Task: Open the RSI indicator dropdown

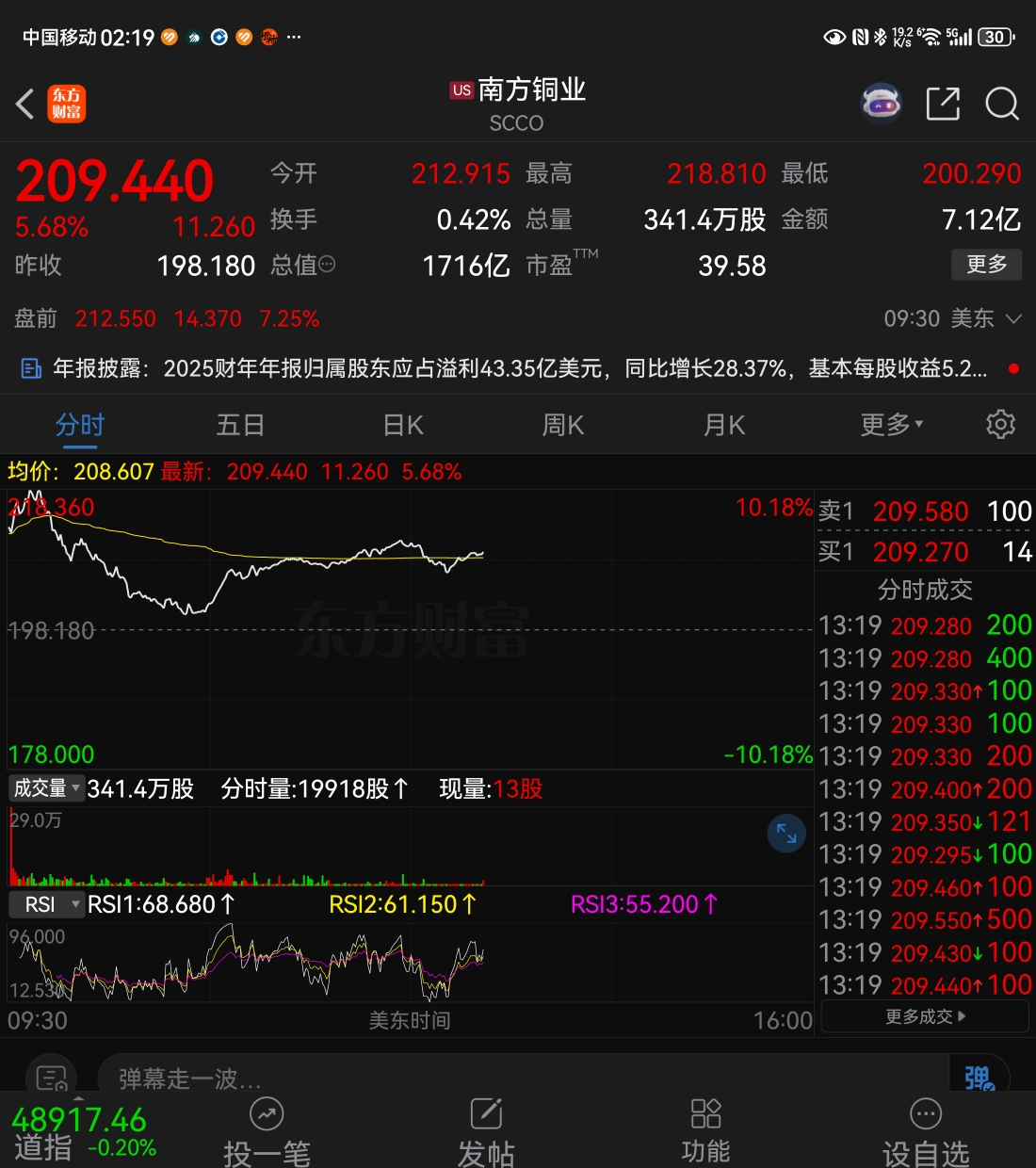Action: tap(46, 904)
